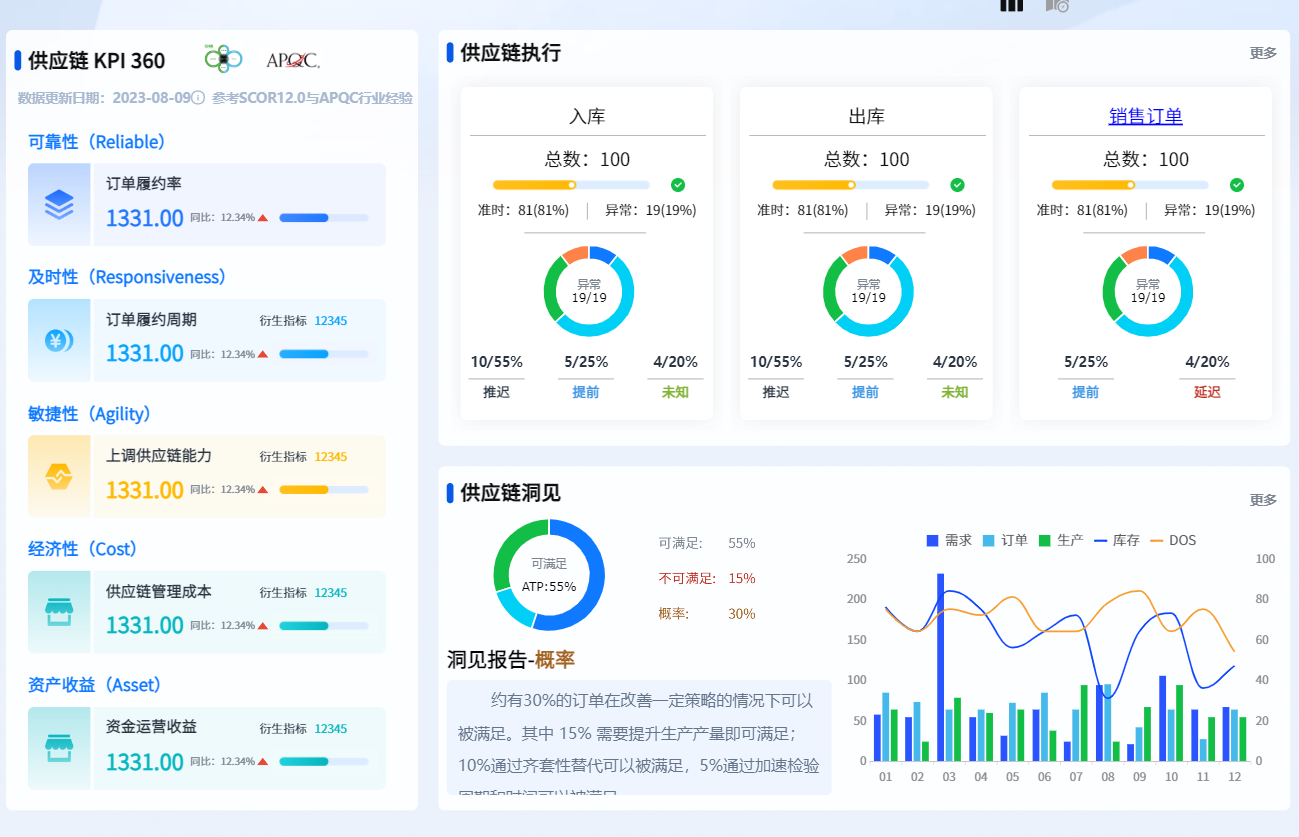
Task: Expand 更多 in 供应链执行 panel
Action: (x=1263, y=53)
